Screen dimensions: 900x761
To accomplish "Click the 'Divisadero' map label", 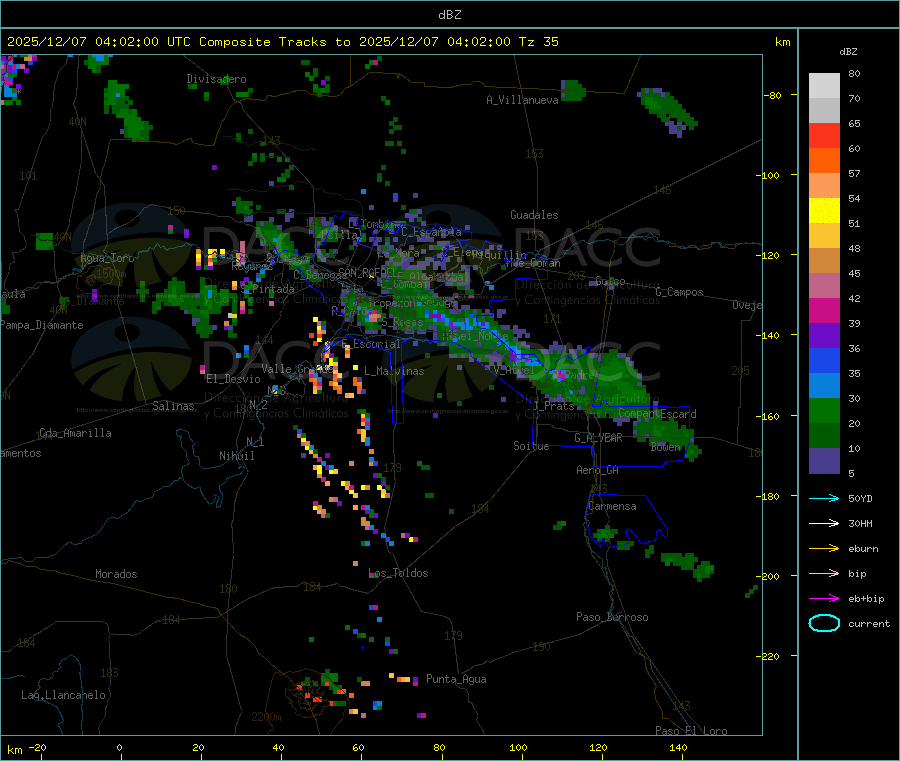I will 216,79.
